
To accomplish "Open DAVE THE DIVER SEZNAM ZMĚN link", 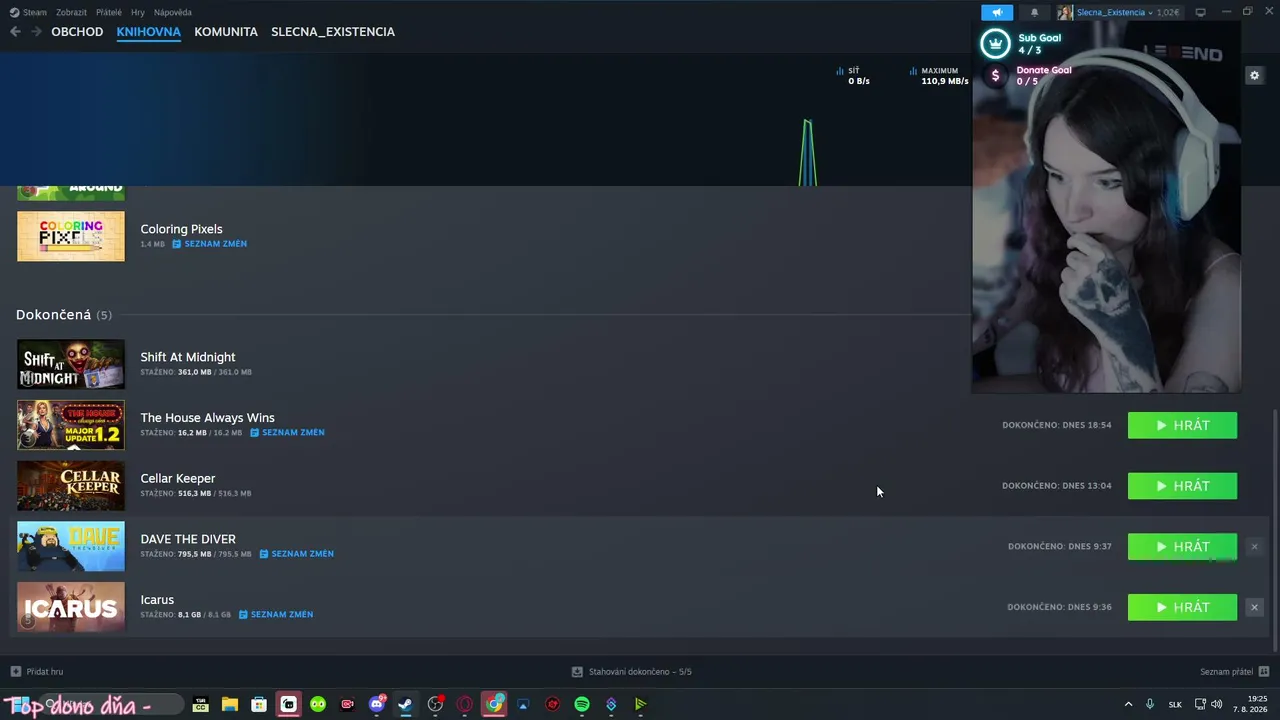I will (x=297, y=554).
